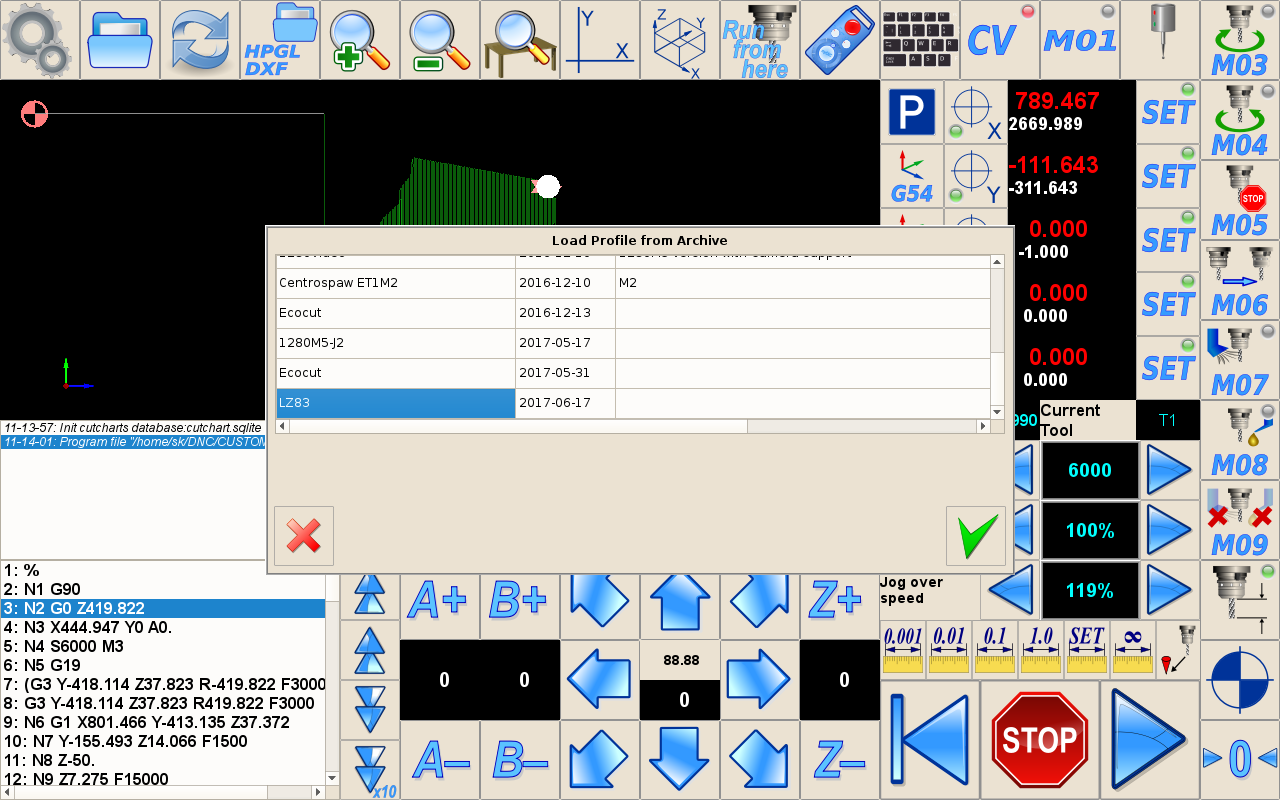The width and height of the screenshot is (1280, 800).
Task: Select G-code line N4 S6000 M3
Action: click(162, 646)
